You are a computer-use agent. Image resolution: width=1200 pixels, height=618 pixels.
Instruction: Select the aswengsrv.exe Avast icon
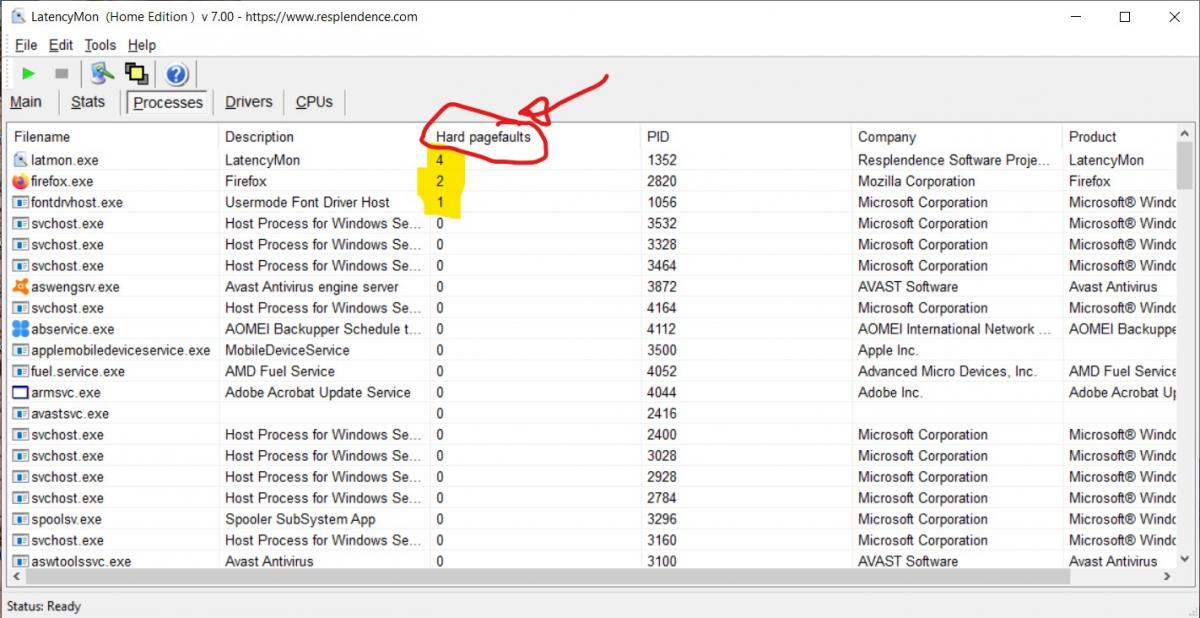(x=21, y=286)
